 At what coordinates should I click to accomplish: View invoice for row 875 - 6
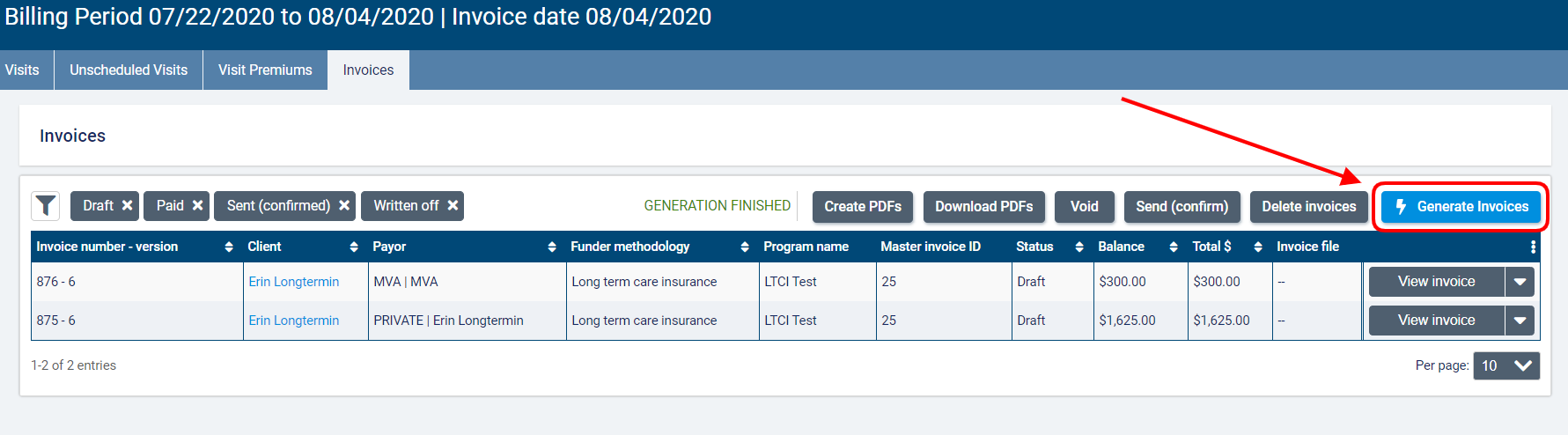pyautogui.click(x=1436, y=321)
